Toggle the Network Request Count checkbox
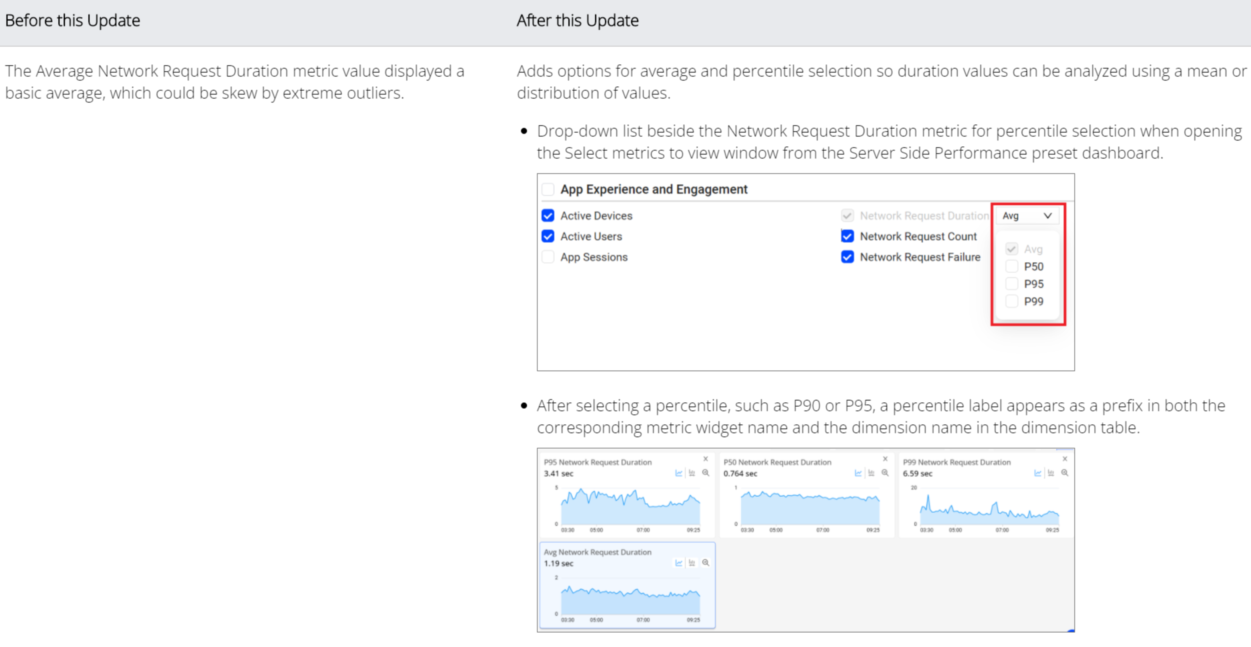Image resolution: width=1251 pixels, height=647 pixels. [x=848, y=237]
